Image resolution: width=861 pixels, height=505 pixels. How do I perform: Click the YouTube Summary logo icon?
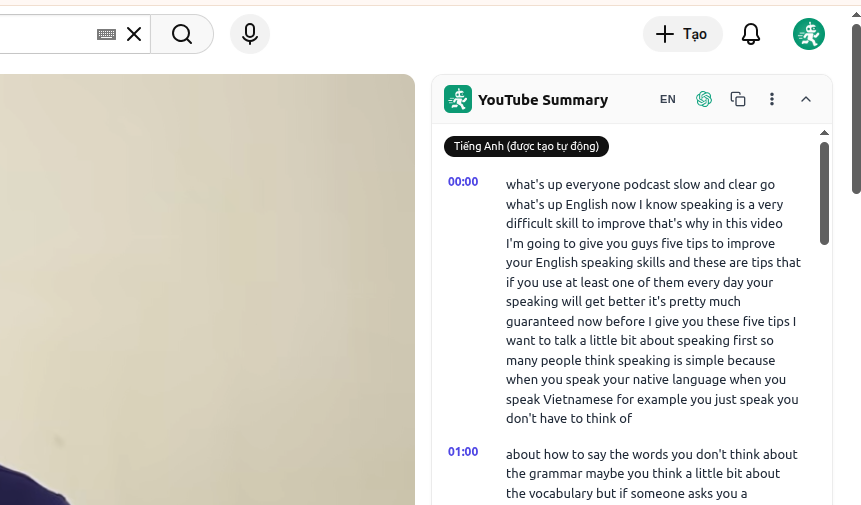pyautogui.click(x=458, y=99)
